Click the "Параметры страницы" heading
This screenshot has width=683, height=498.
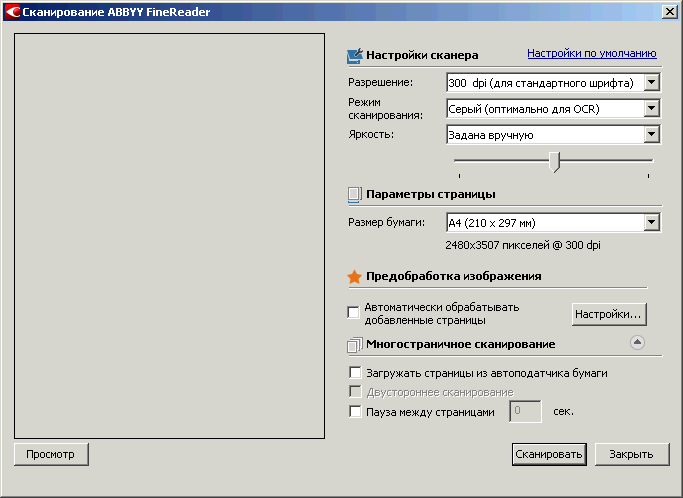(x=430, y=194)
